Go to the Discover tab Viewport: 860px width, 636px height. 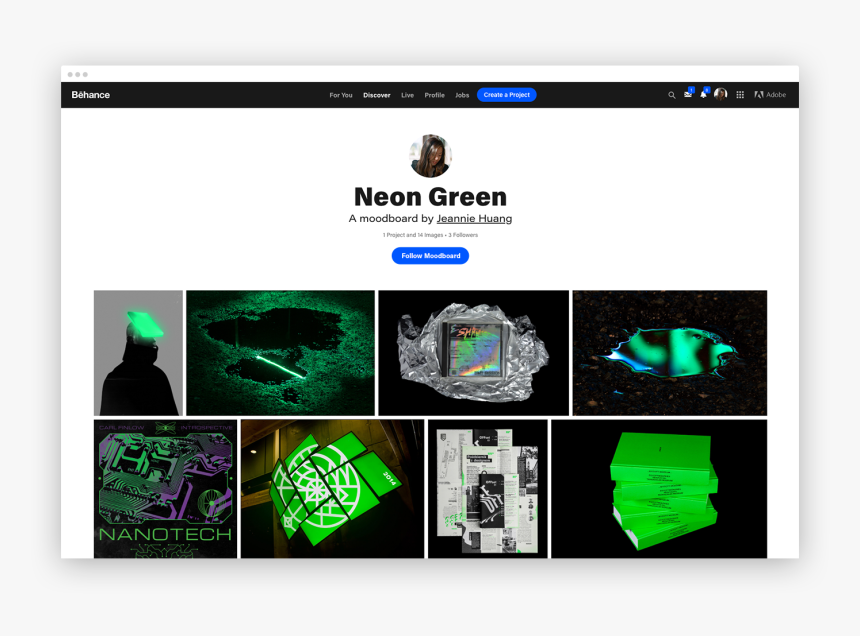(377, 95)
